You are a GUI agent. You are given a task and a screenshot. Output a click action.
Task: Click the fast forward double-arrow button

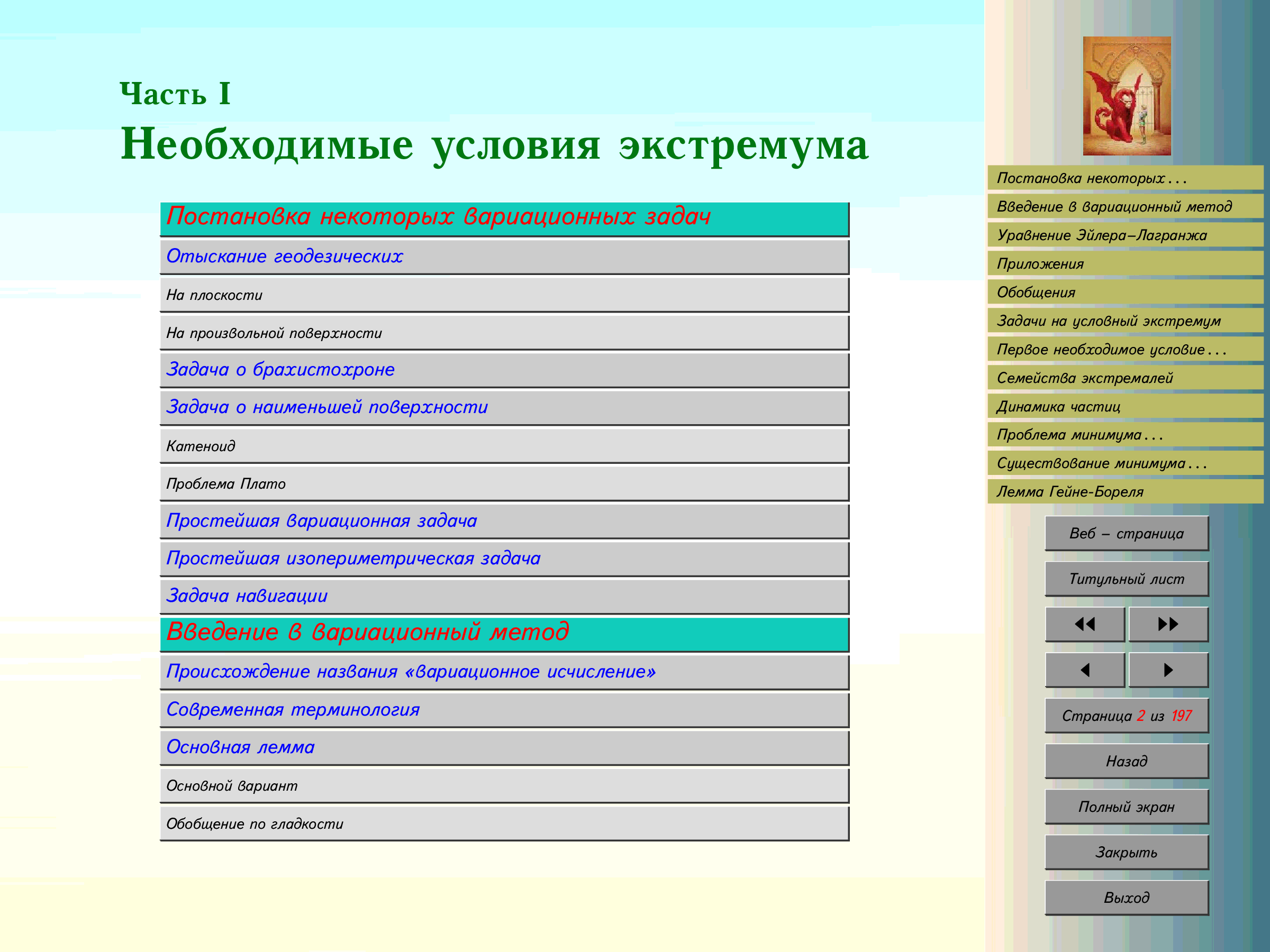[1168, 624]
